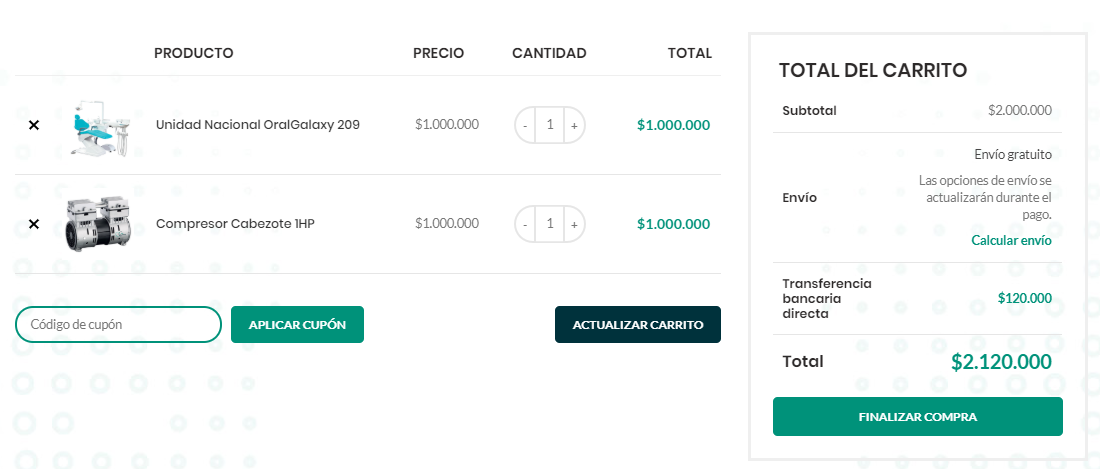
Task: Click the Actualizar Carrito button
Action: coord(638,325)
